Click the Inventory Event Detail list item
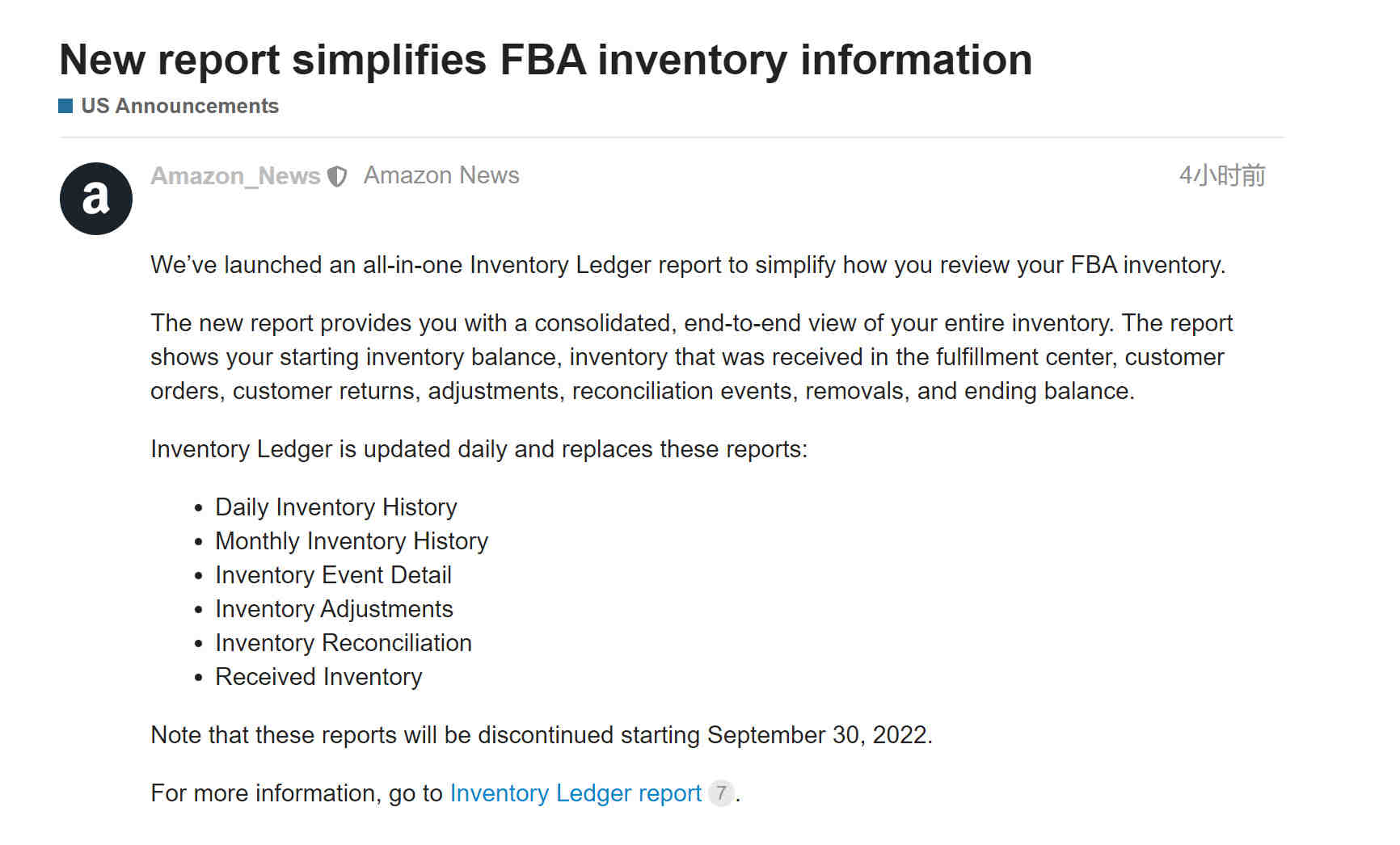This screenshot has width=1400, height=845. (x=333, y=575)
